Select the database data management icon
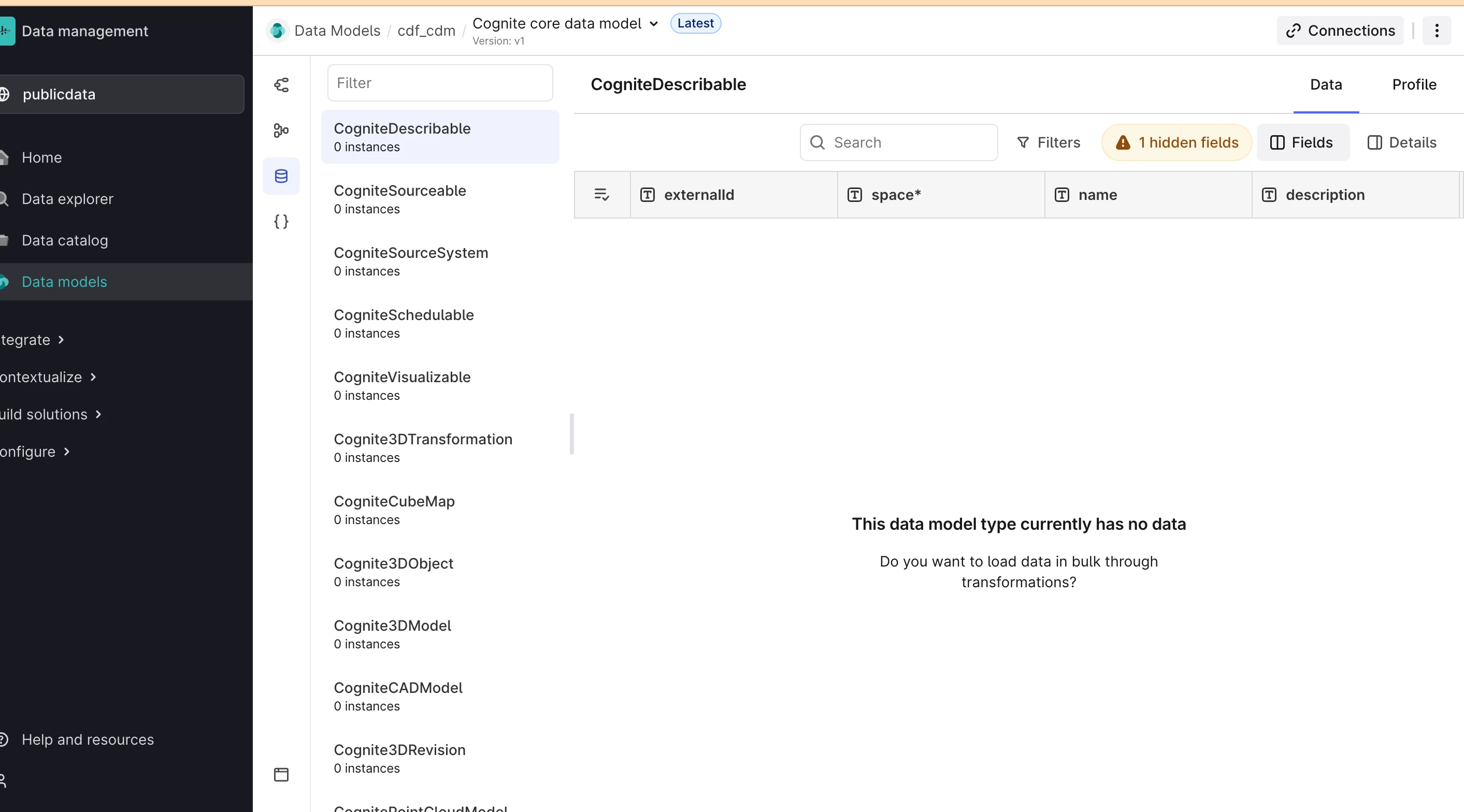The image size is (1464, 812). click(x=281, y=176)
